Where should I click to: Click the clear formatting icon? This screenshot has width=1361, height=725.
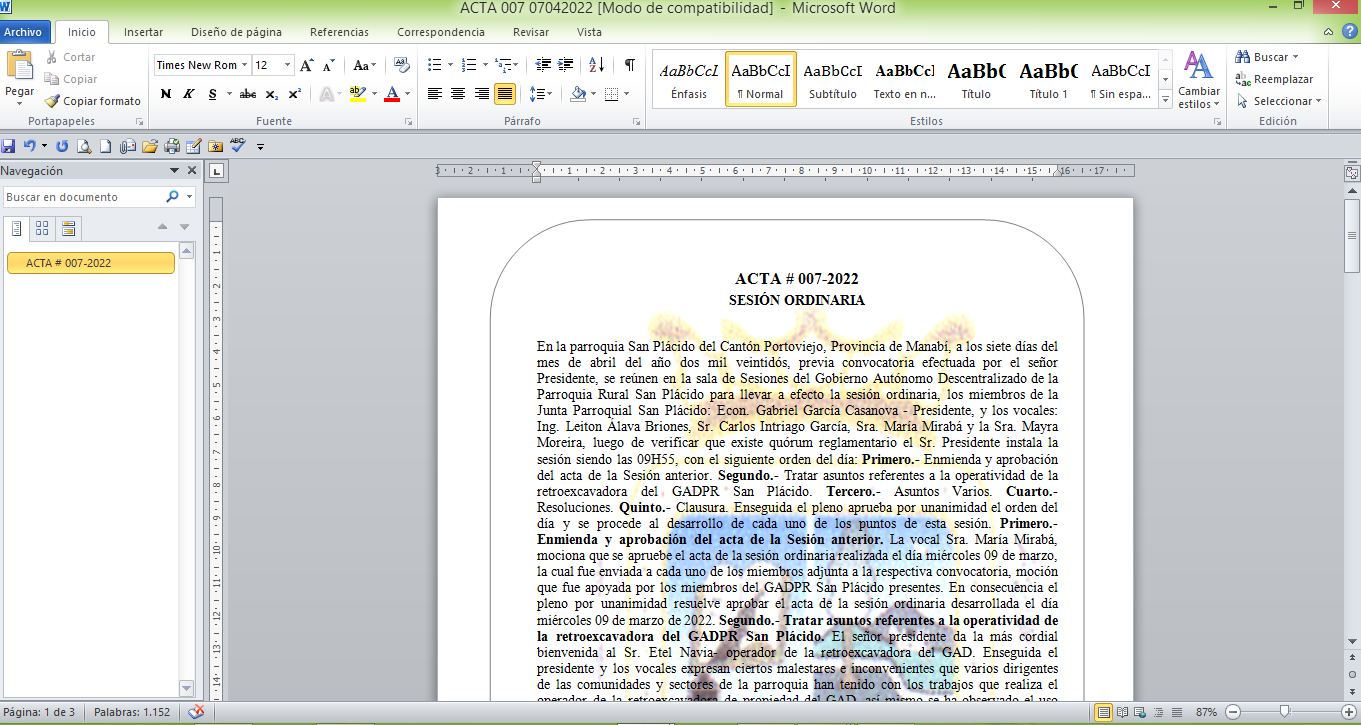click(402, 65)
